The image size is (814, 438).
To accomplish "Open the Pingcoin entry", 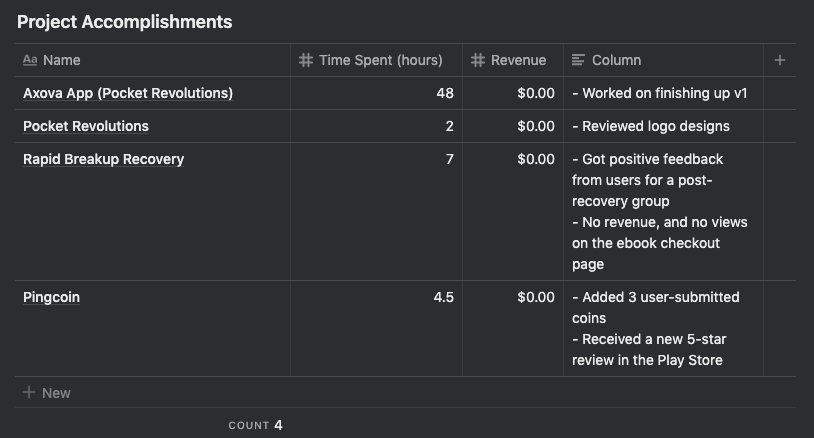I will 51,297.
